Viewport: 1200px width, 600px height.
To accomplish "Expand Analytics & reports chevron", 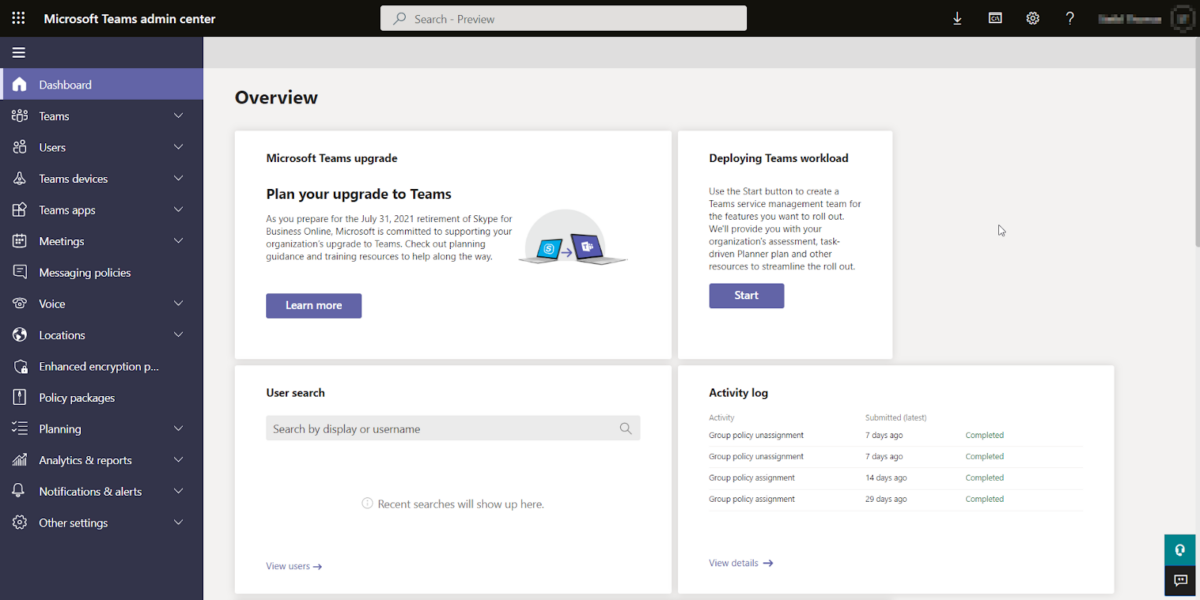I will (178, 459).
